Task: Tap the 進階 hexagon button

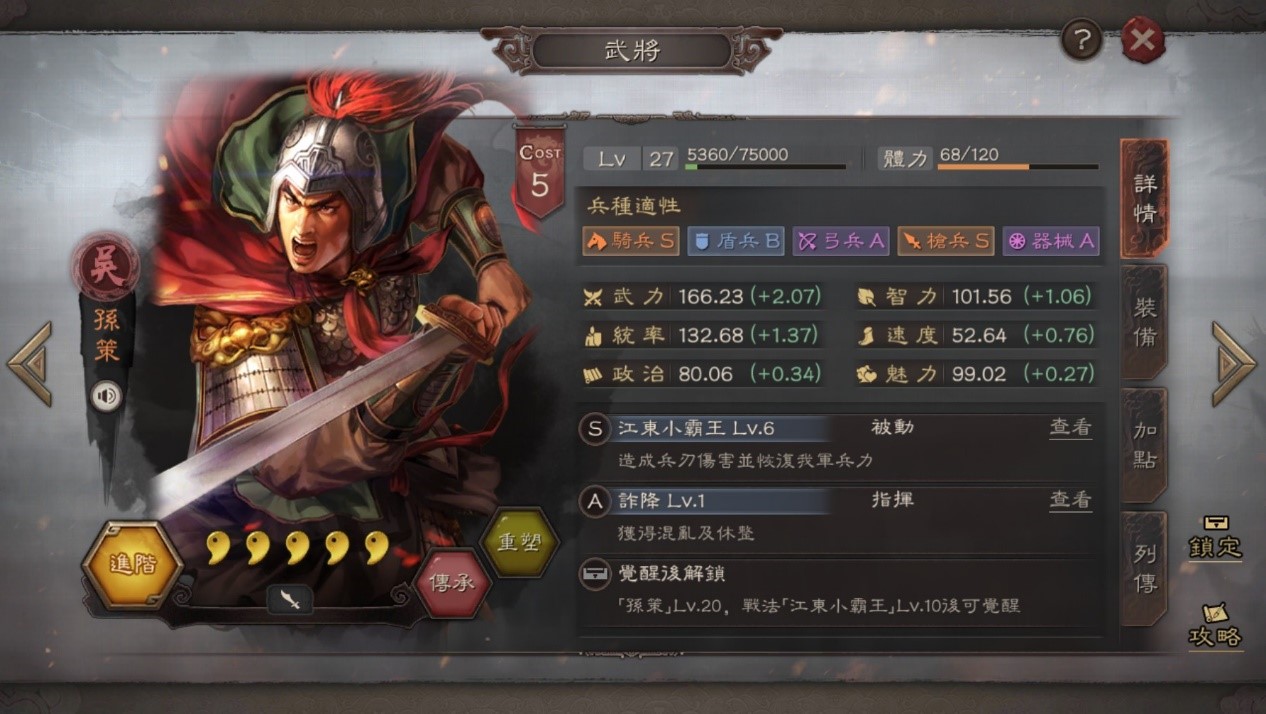Action: coord(132,565)
